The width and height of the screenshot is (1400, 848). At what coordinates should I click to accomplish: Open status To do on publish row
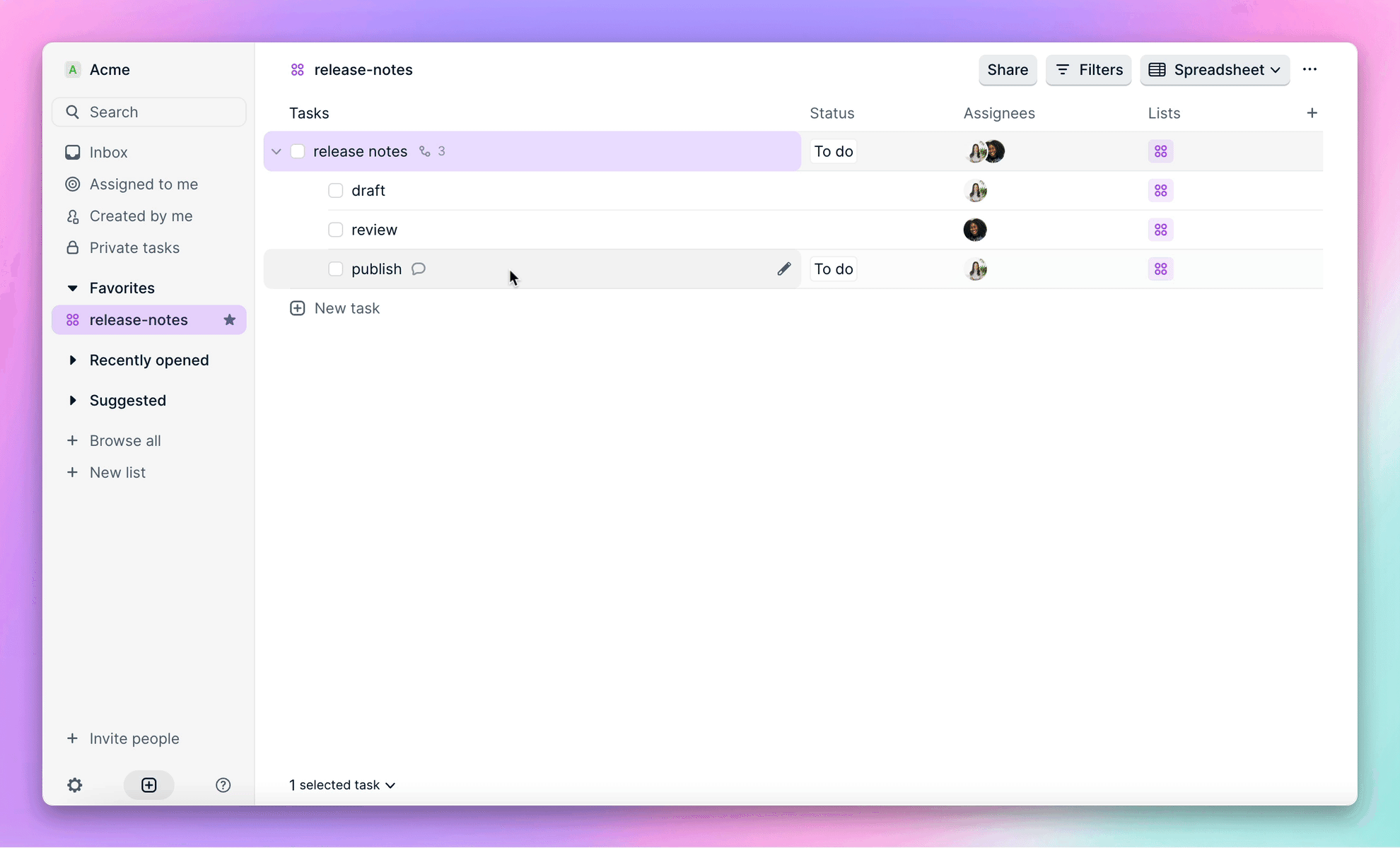(833, 269)
